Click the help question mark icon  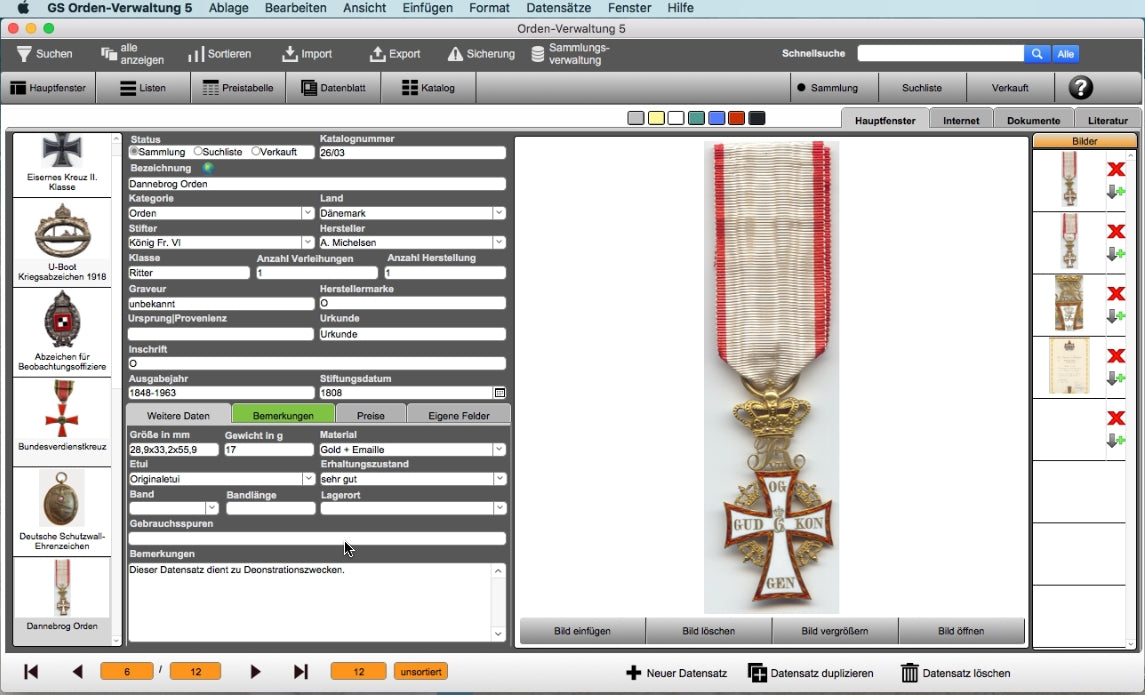tap(1080, 88)
